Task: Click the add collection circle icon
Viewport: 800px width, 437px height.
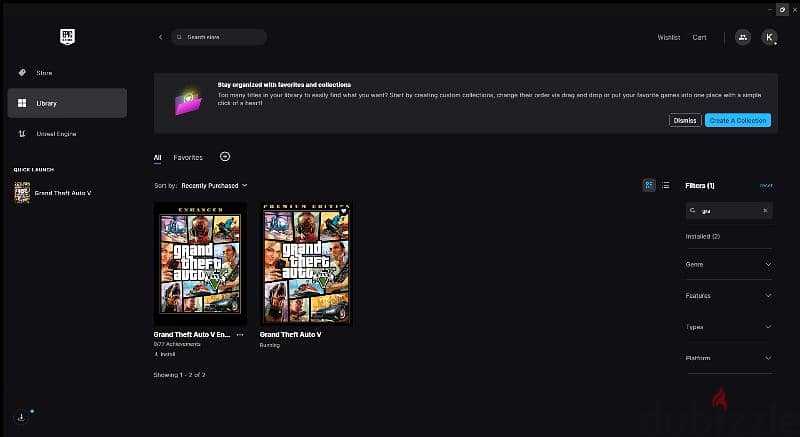Action: 225,157
